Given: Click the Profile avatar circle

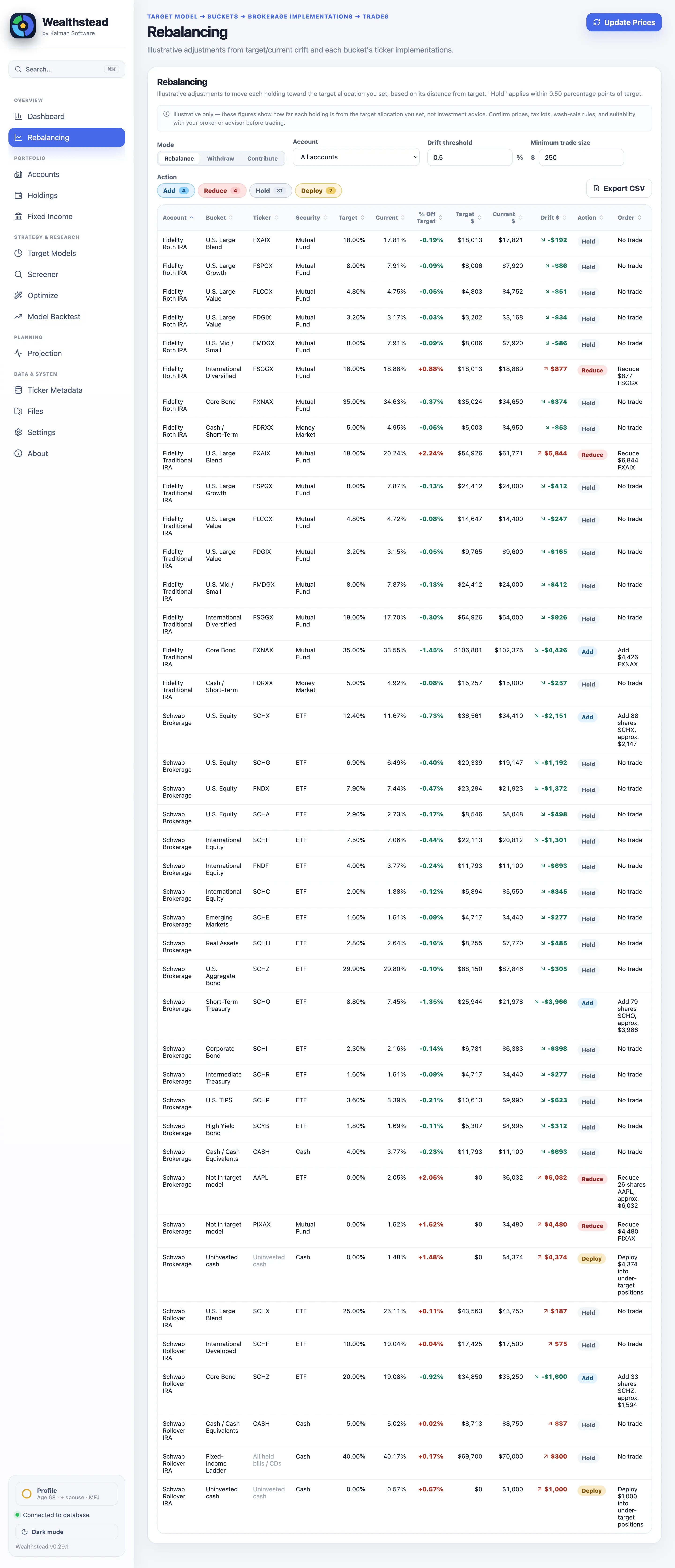Looking at the screenshot, I should point(27,1494).
